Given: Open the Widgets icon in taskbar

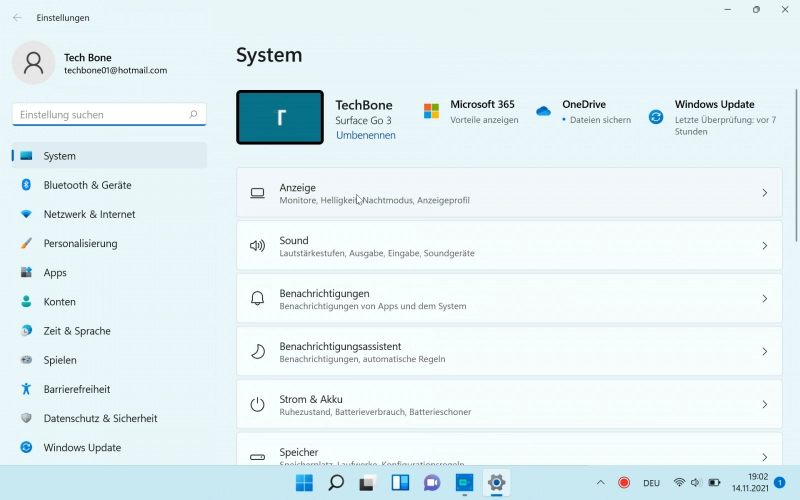Looking at the screenshot, I should [400, 482].
